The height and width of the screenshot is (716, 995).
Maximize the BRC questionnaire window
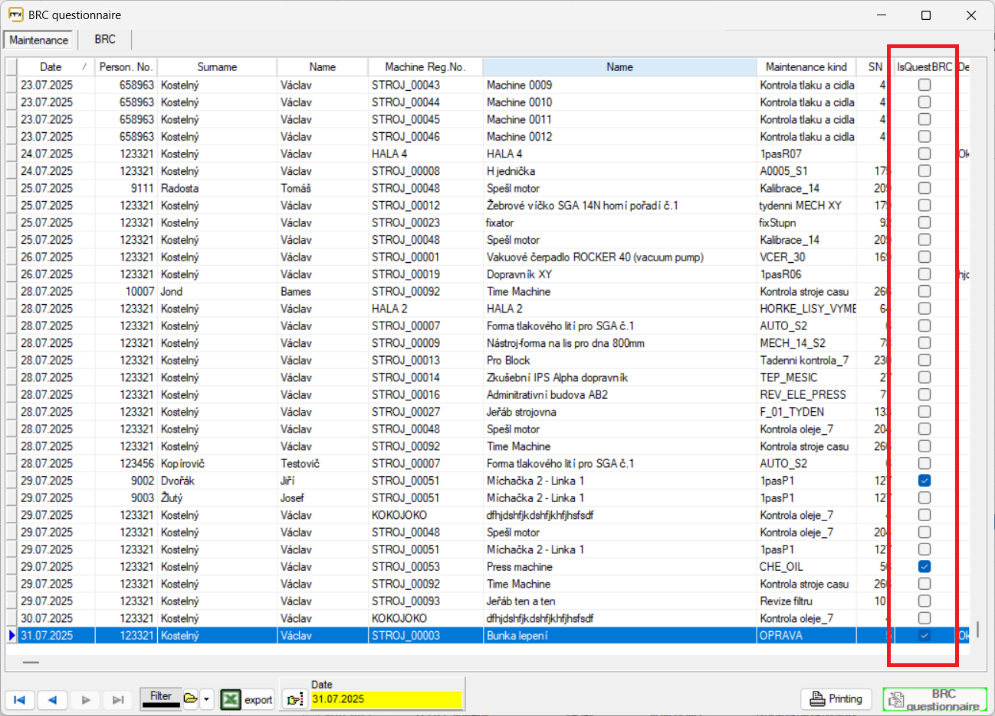[926, 15]
